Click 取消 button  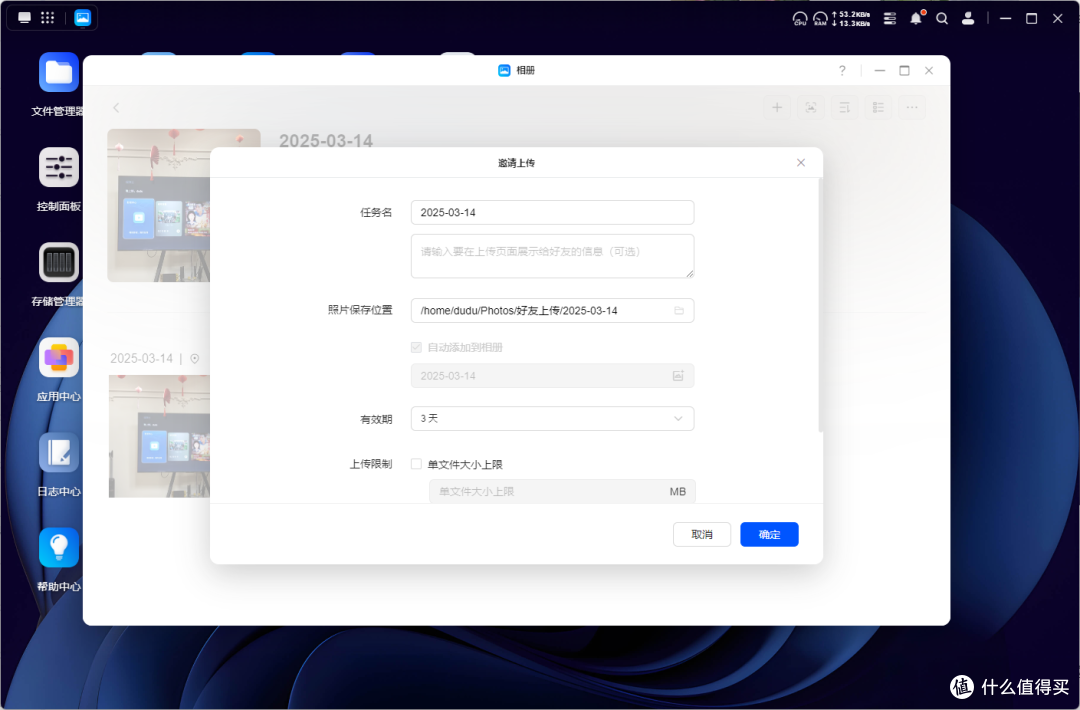pos(702,534)
